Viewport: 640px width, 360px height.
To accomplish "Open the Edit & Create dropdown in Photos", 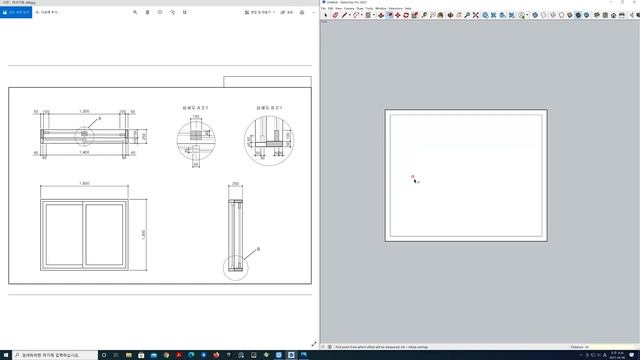I will pos(260,12).
